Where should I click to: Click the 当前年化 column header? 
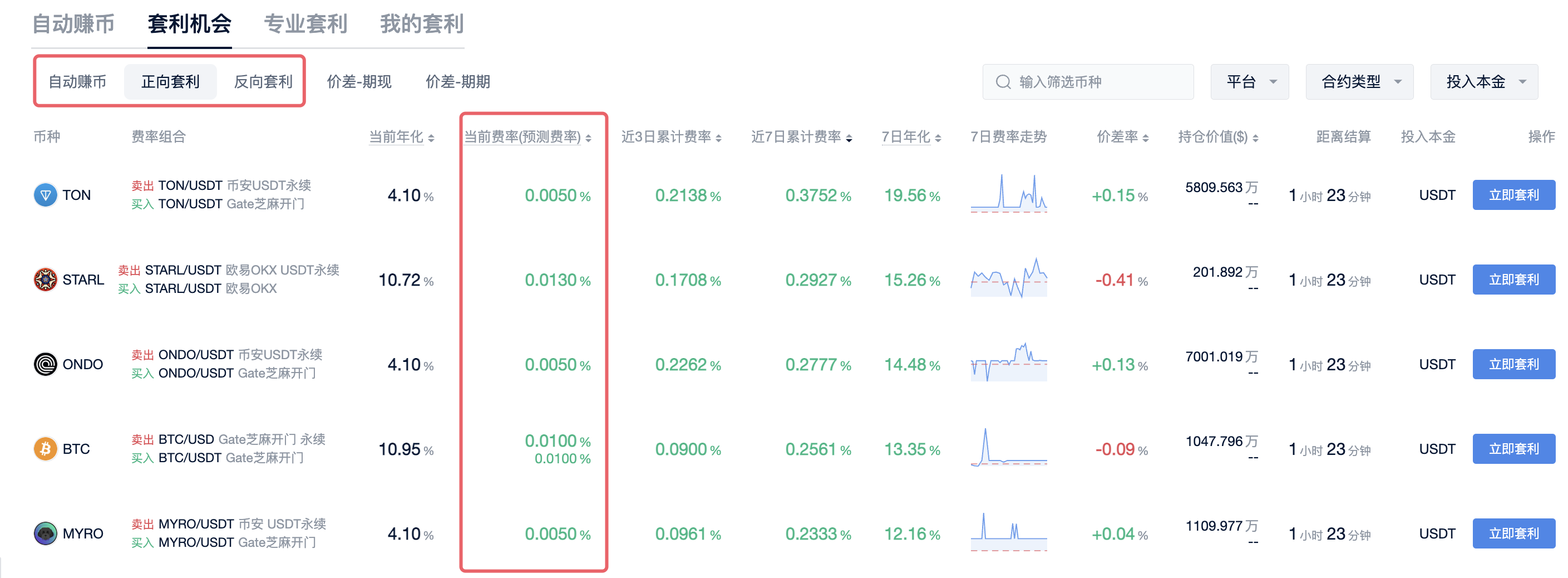point(396,137)
